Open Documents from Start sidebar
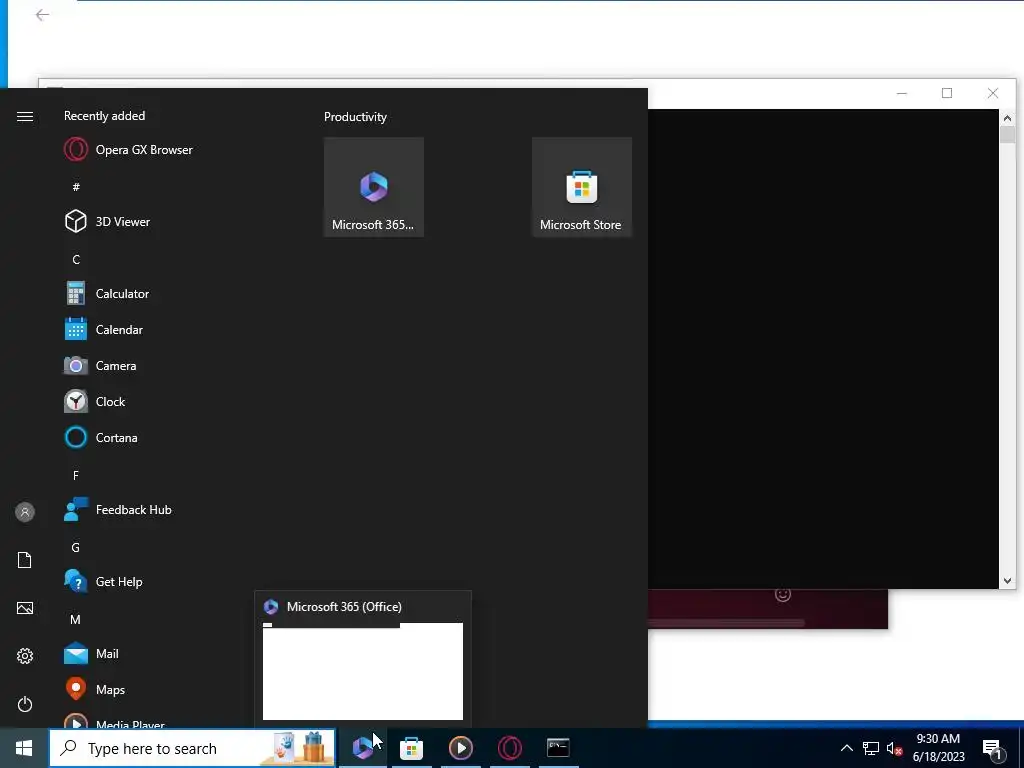Screen dimensions: 1024x768 (x=25, y=560)
